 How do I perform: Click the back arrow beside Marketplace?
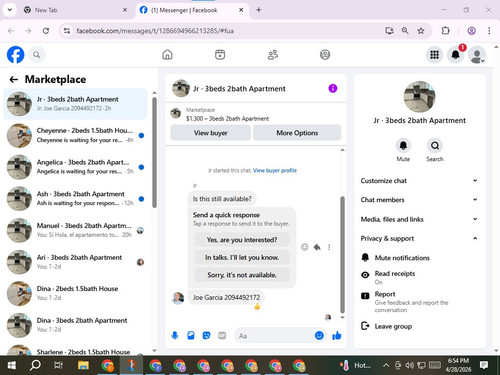coord(13,79)
